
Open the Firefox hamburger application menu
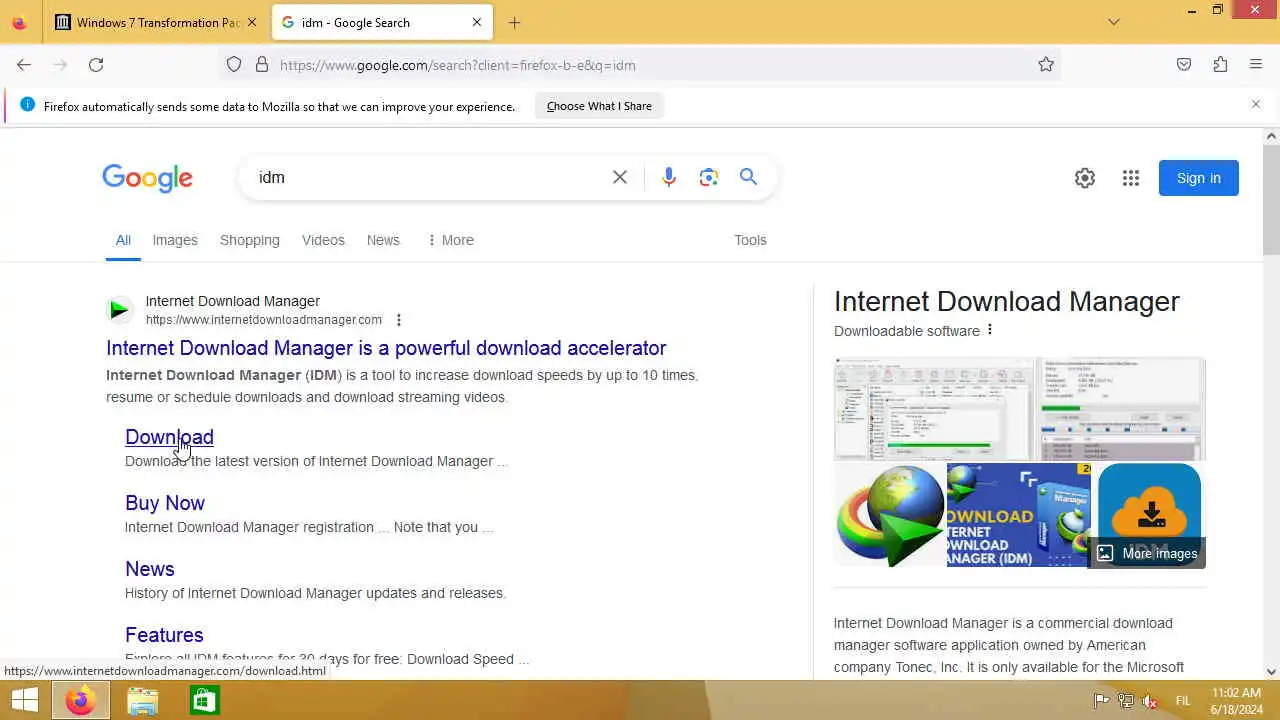click(x=1256, y=65)
